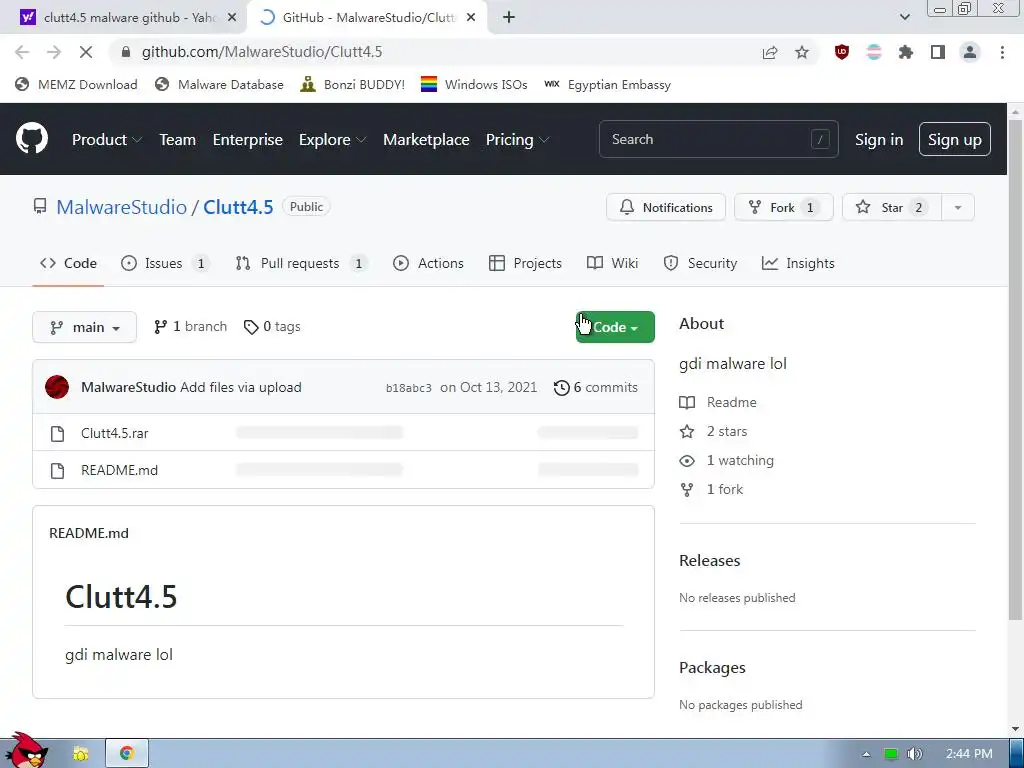Click the Sign in link

point(879,140)
